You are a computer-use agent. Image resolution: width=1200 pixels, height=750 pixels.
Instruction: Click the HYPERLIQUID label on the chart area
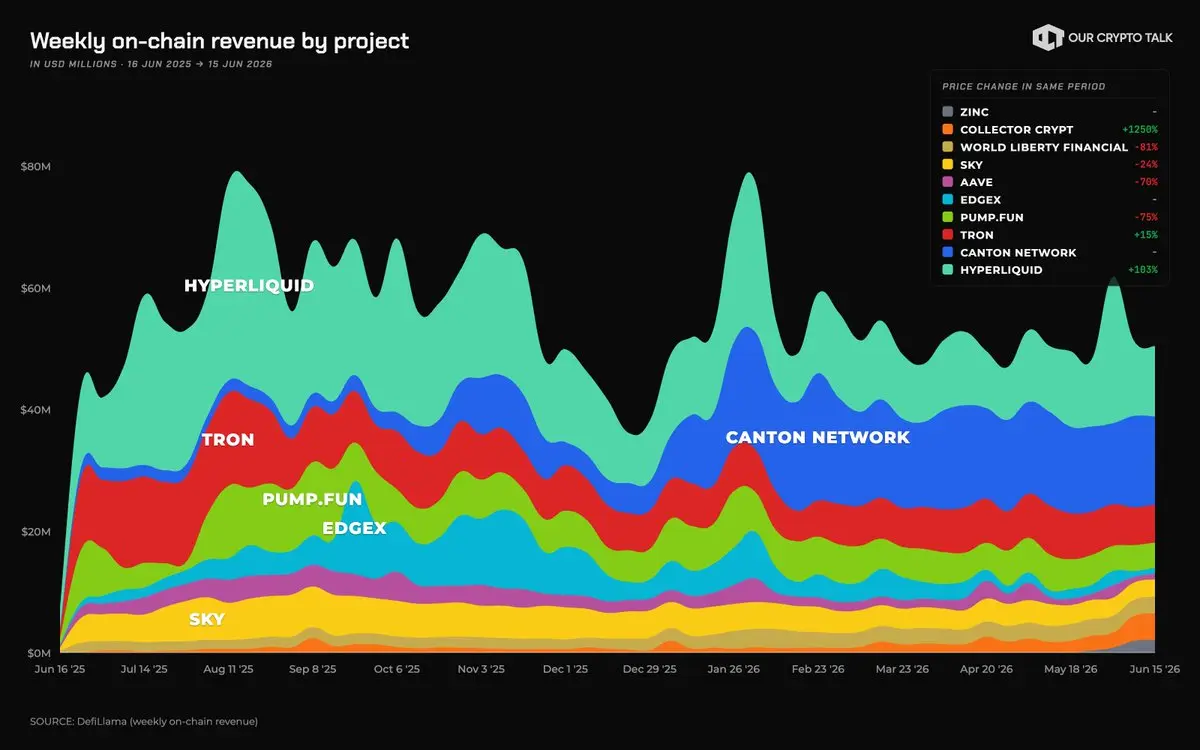(249, 286)
